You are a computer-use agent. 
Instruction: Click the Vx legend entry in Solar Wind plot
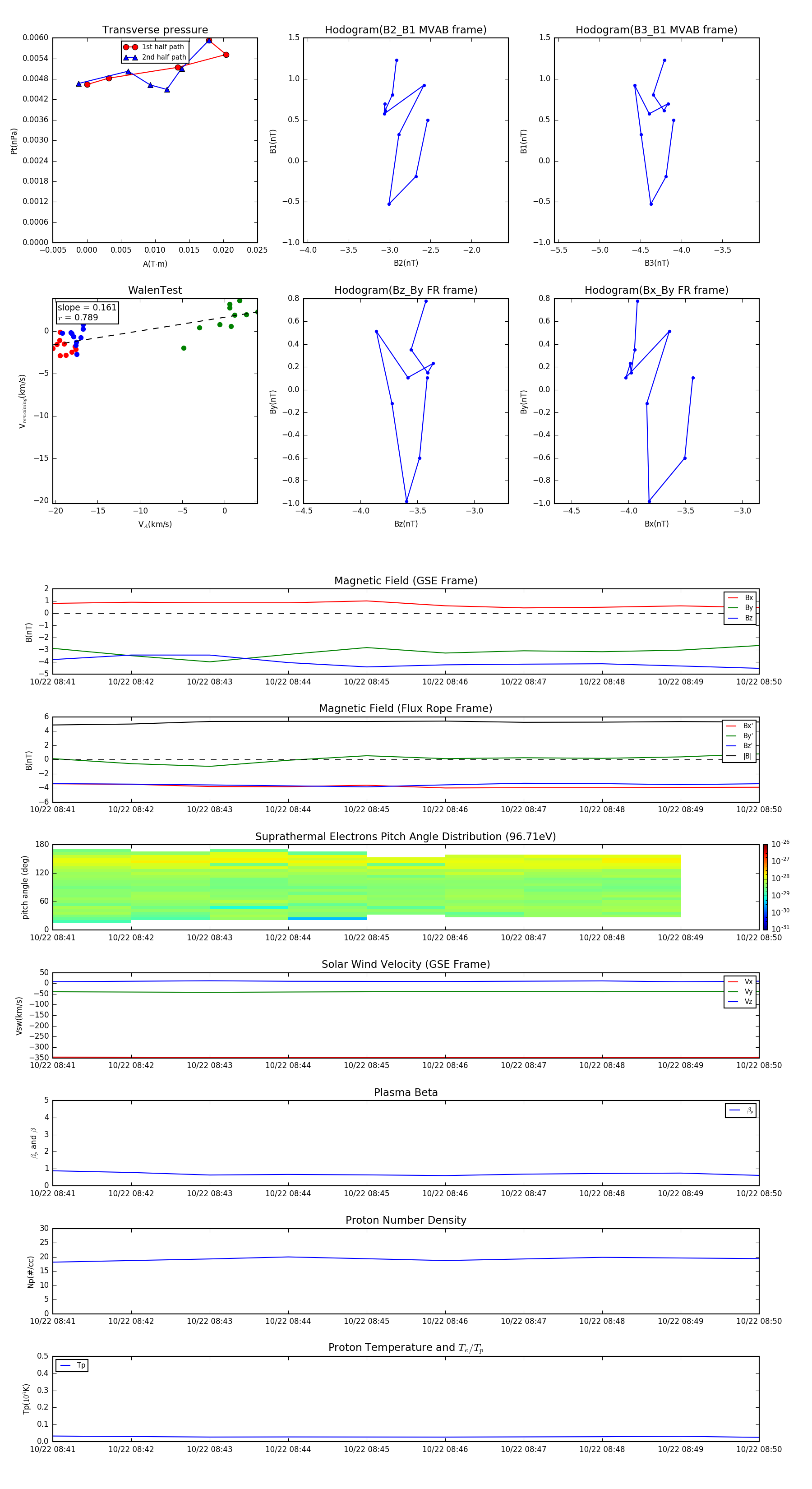(x=740, y=981)
